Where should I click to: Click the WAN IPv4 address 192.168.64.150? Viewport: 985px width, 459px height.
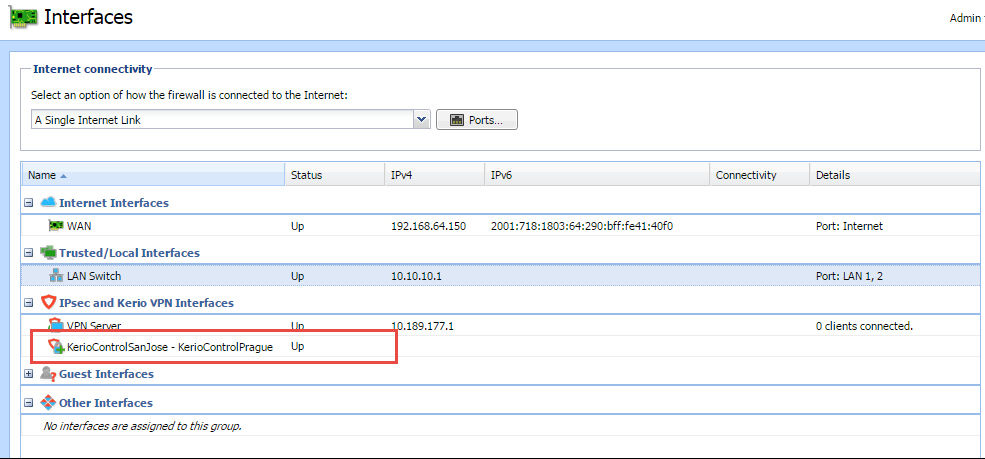click(x=428, y=226)
